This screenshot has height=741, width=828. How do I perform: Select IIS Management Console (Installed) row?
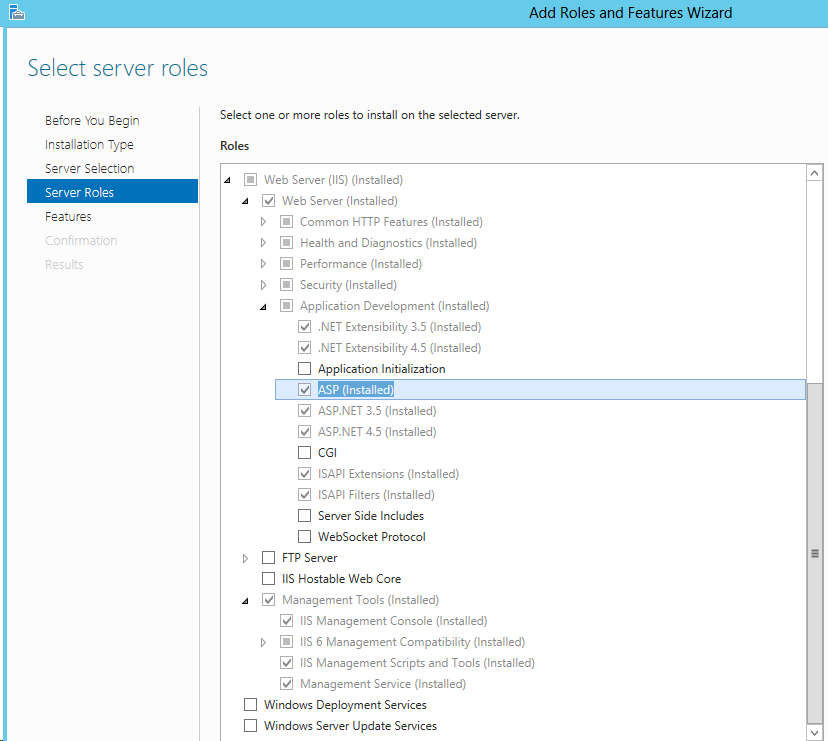tap(393, 621)
